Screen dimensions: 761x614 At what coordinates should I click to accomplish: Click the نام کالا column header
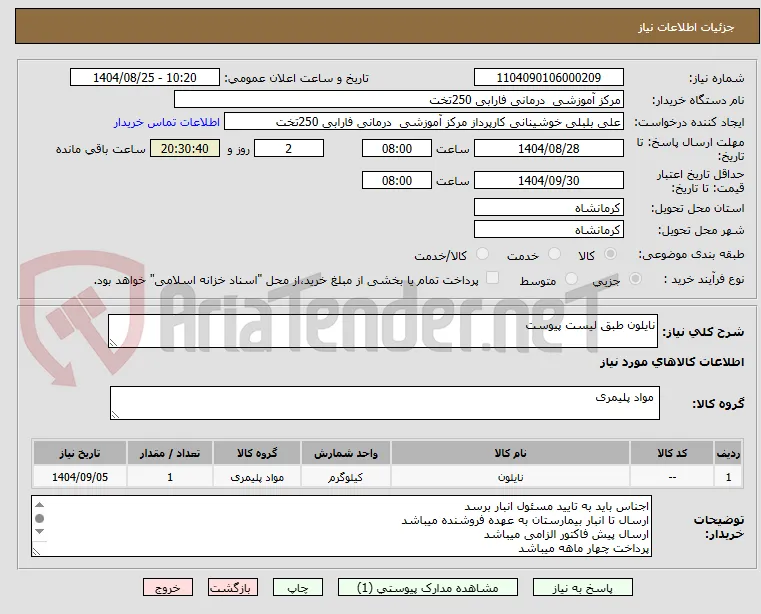click(511, 453)
